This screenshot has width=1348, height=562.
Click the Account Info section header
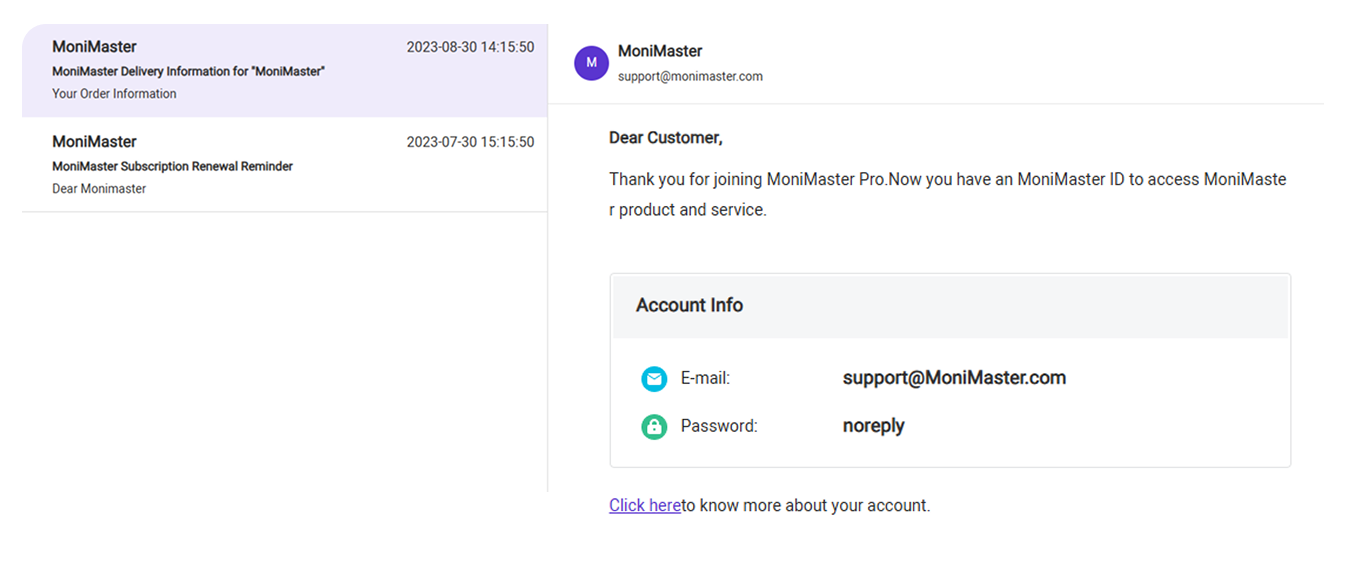(x=950, y=306)
